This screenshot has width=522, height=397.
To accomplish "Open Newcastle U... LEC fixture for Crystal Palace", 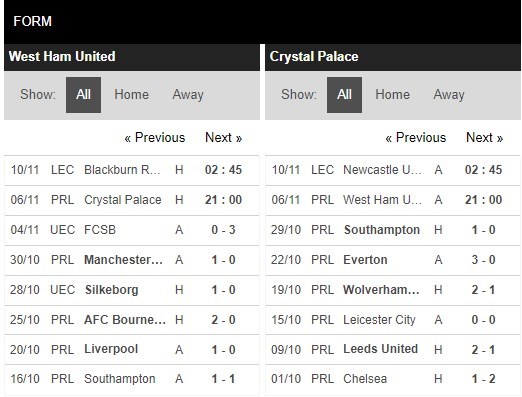I will tap(393, 170).
